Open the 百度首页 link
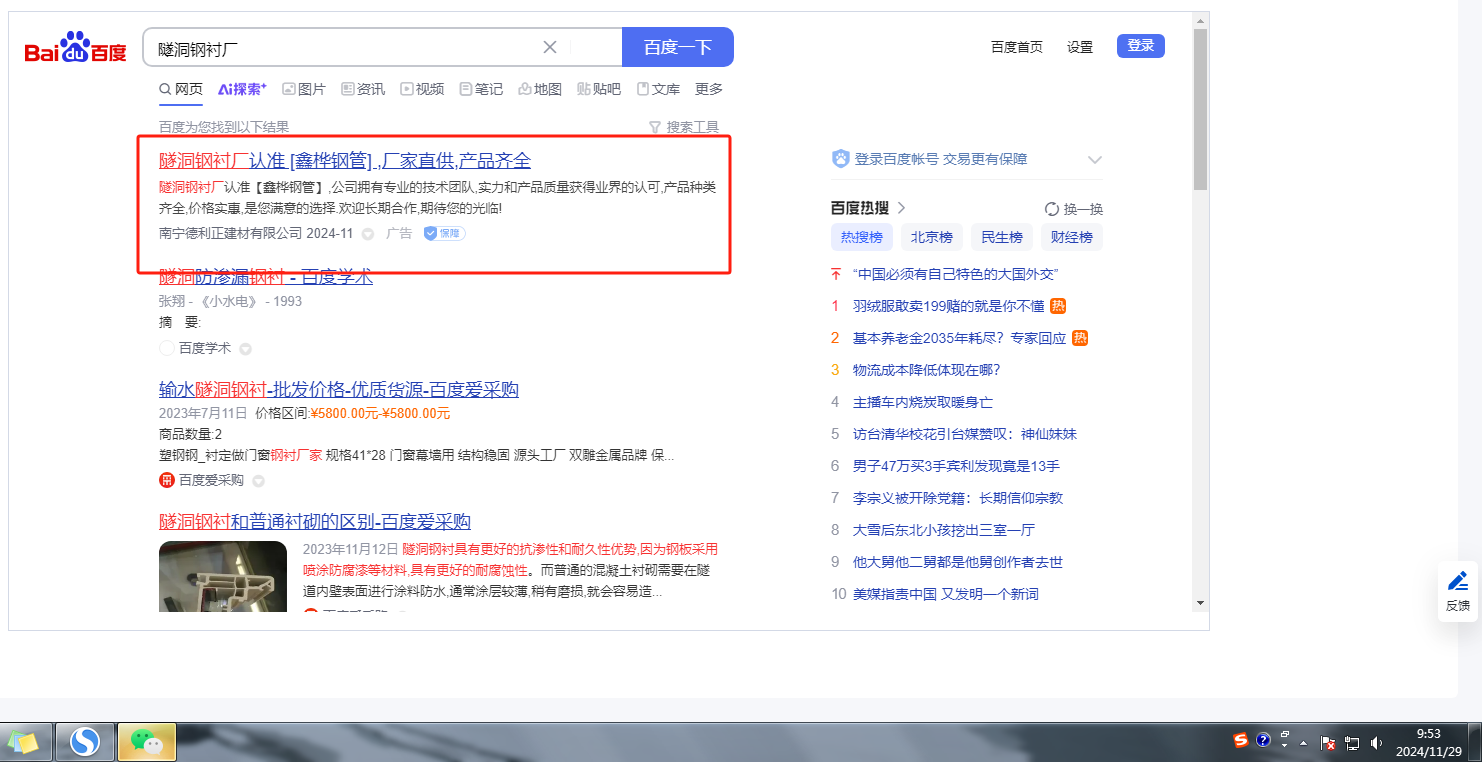Screen dimensions: 1482x762 [1017, 47]
